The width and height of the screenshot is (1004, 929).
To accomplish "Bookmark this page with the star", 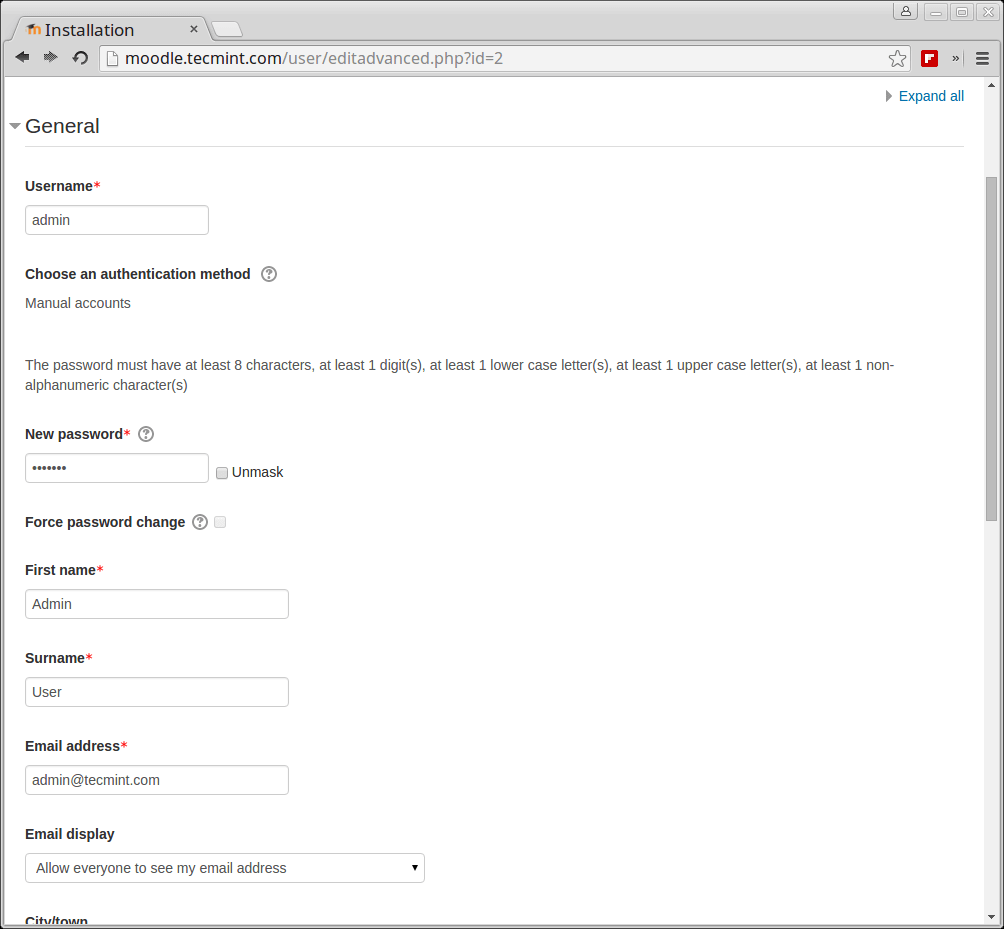I will 897,58.
